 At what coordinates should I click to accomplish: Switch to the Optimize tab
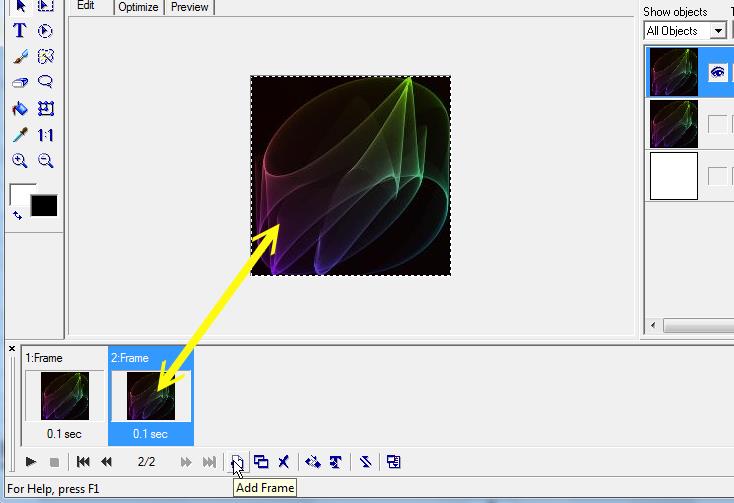138,7
